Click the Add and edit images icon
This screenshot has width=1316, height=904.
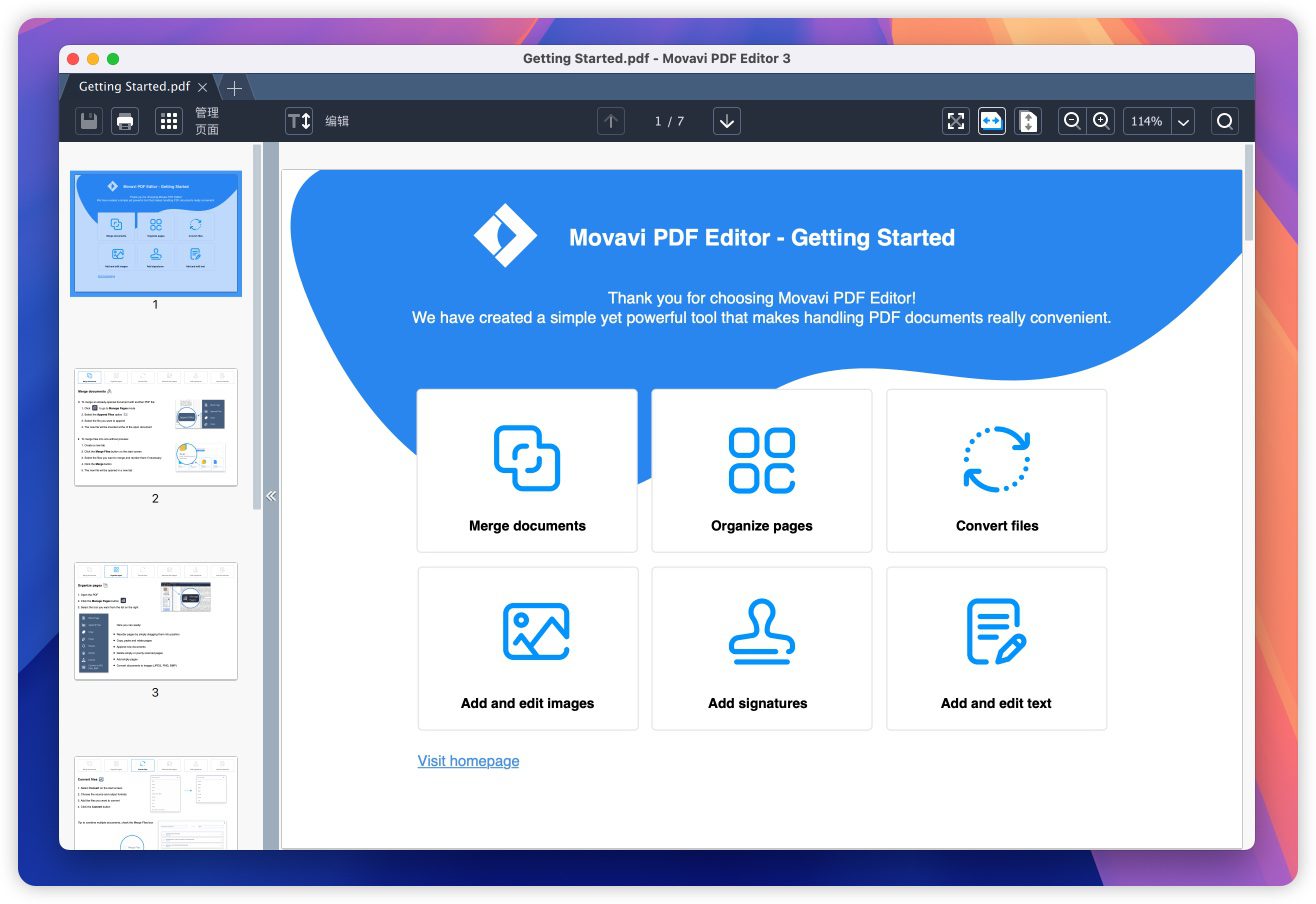coord(536,631)
